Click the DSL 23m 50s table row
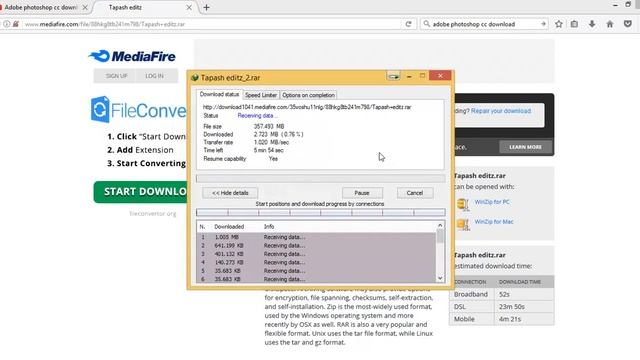The image size is (640, 360). coord(502,307)
